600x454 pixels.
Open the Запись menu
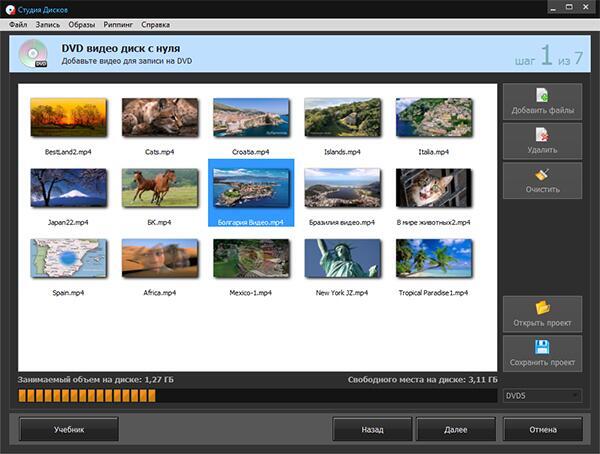[x=48, y=24]
